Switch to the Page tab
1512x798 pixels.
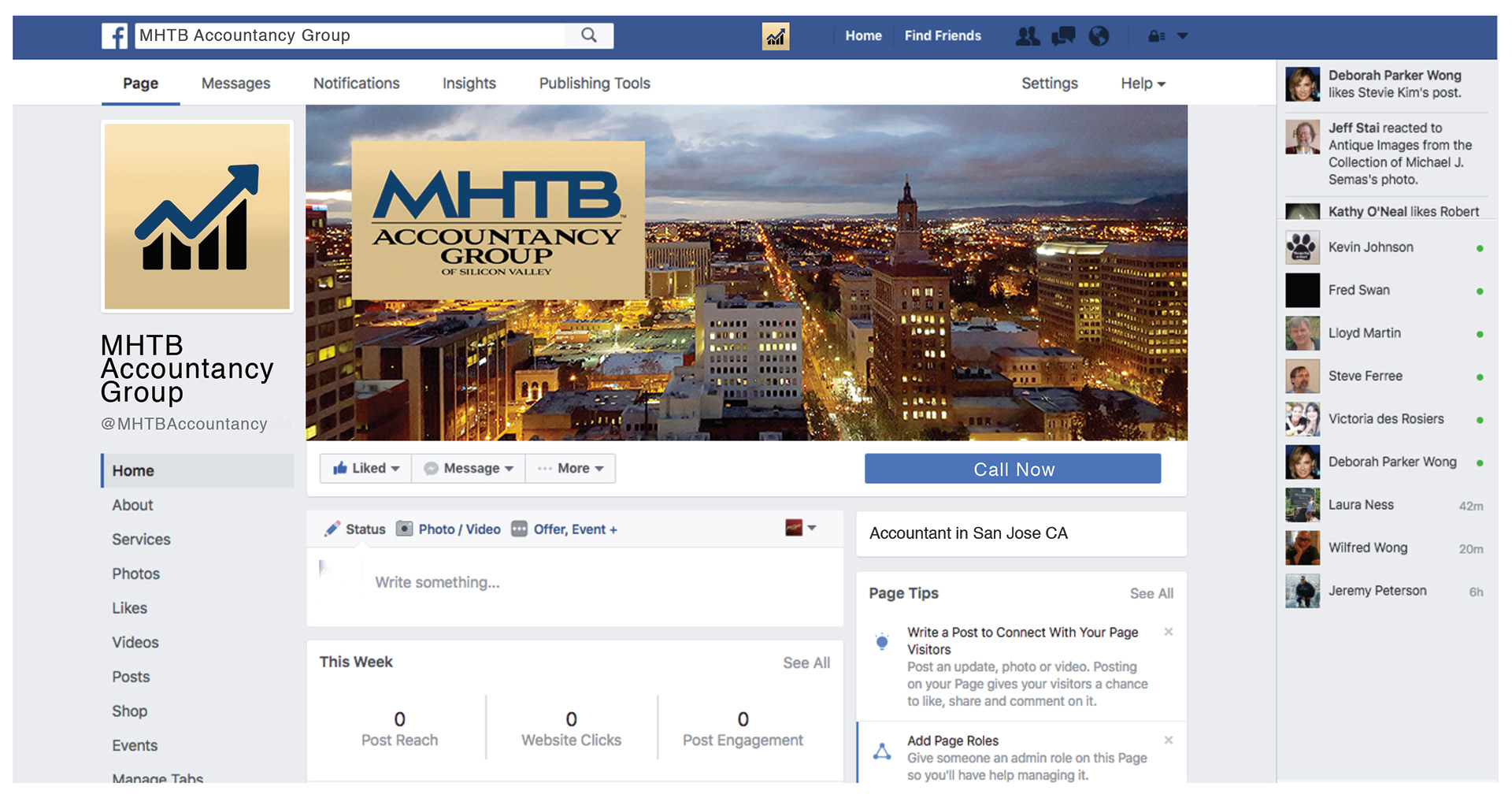click(141, 84)
